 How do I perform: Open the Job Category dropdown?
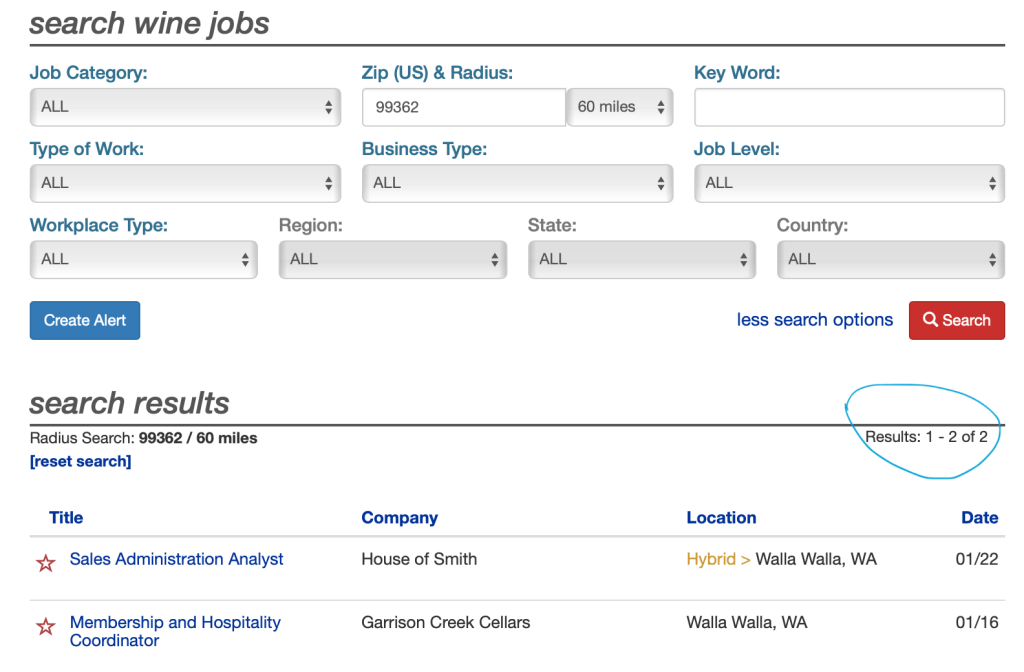[186, 107]
